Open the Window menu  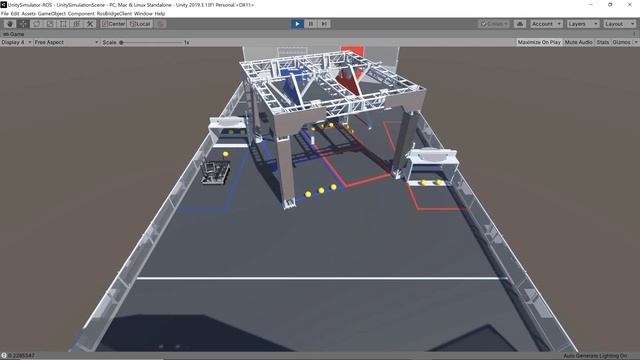pos(143,13)
